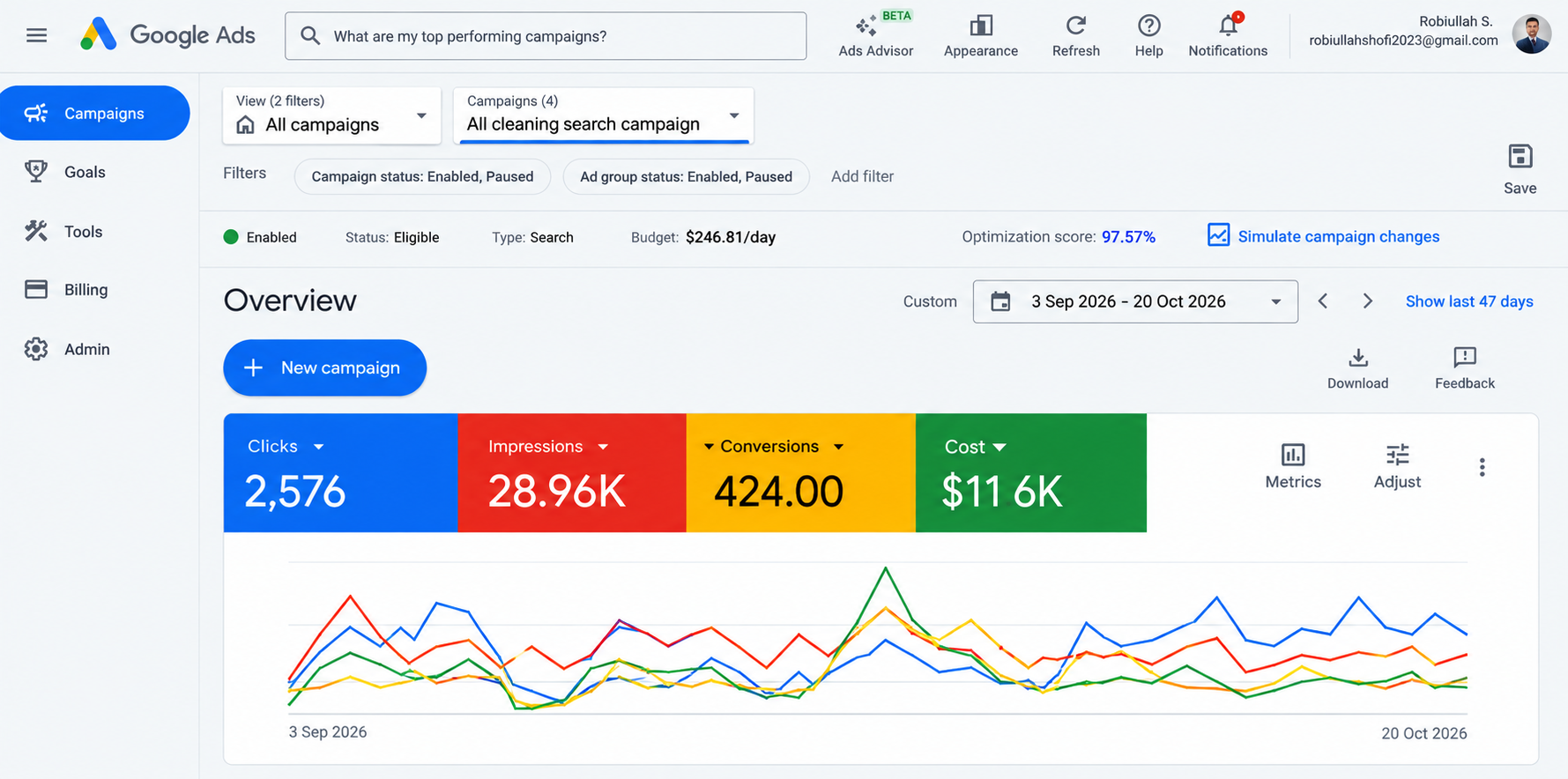
Task: View Notifications bell
Action: click(x=1228, y=35)
